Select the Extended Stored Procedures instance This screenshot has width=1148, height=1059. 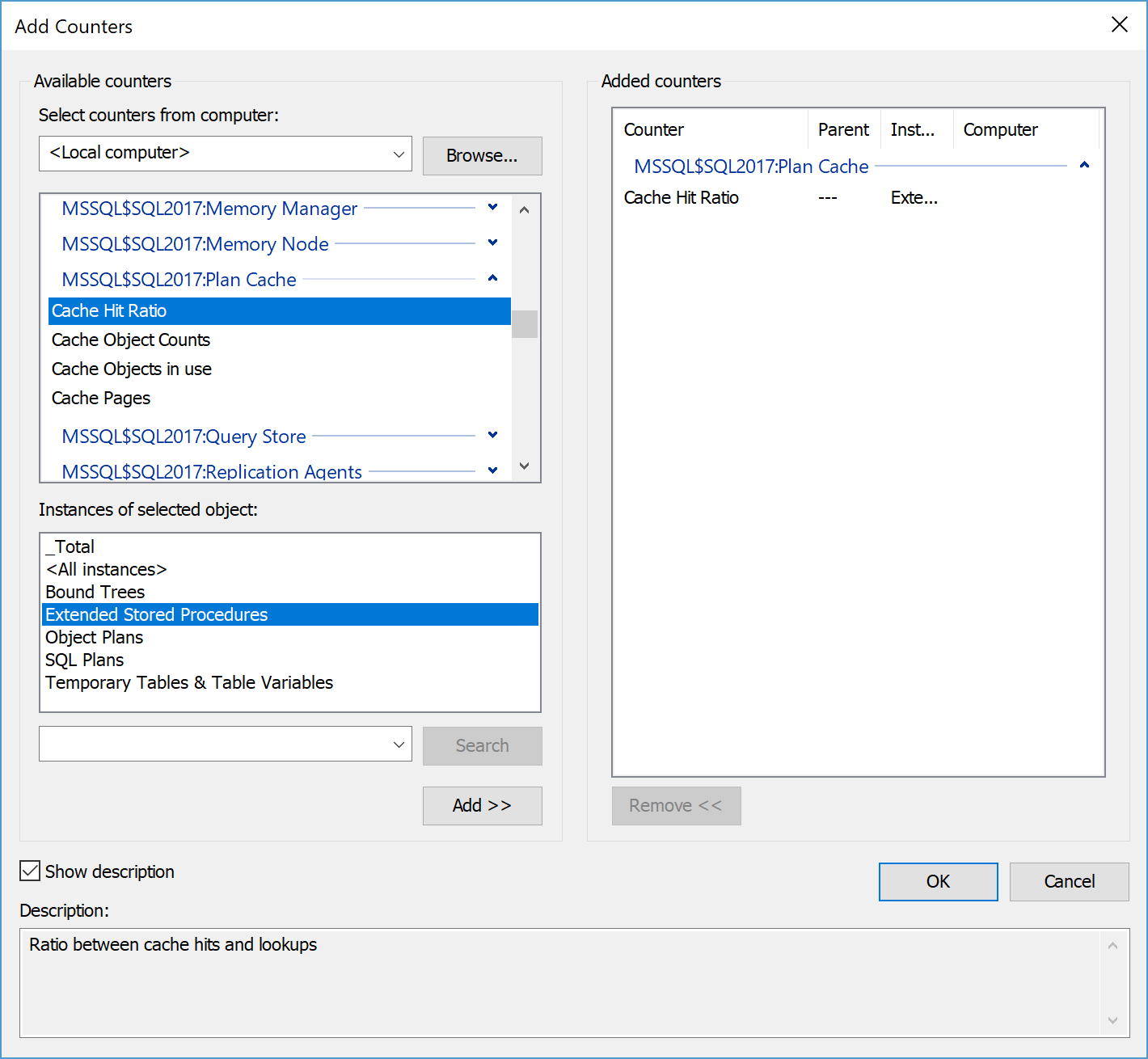coord(290,615)
